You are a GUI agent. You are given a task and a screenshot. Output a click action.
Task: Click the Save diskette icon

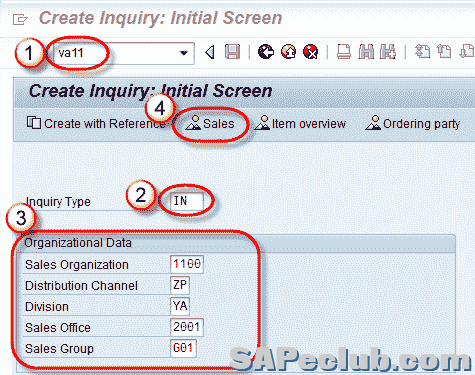point(232,52)
